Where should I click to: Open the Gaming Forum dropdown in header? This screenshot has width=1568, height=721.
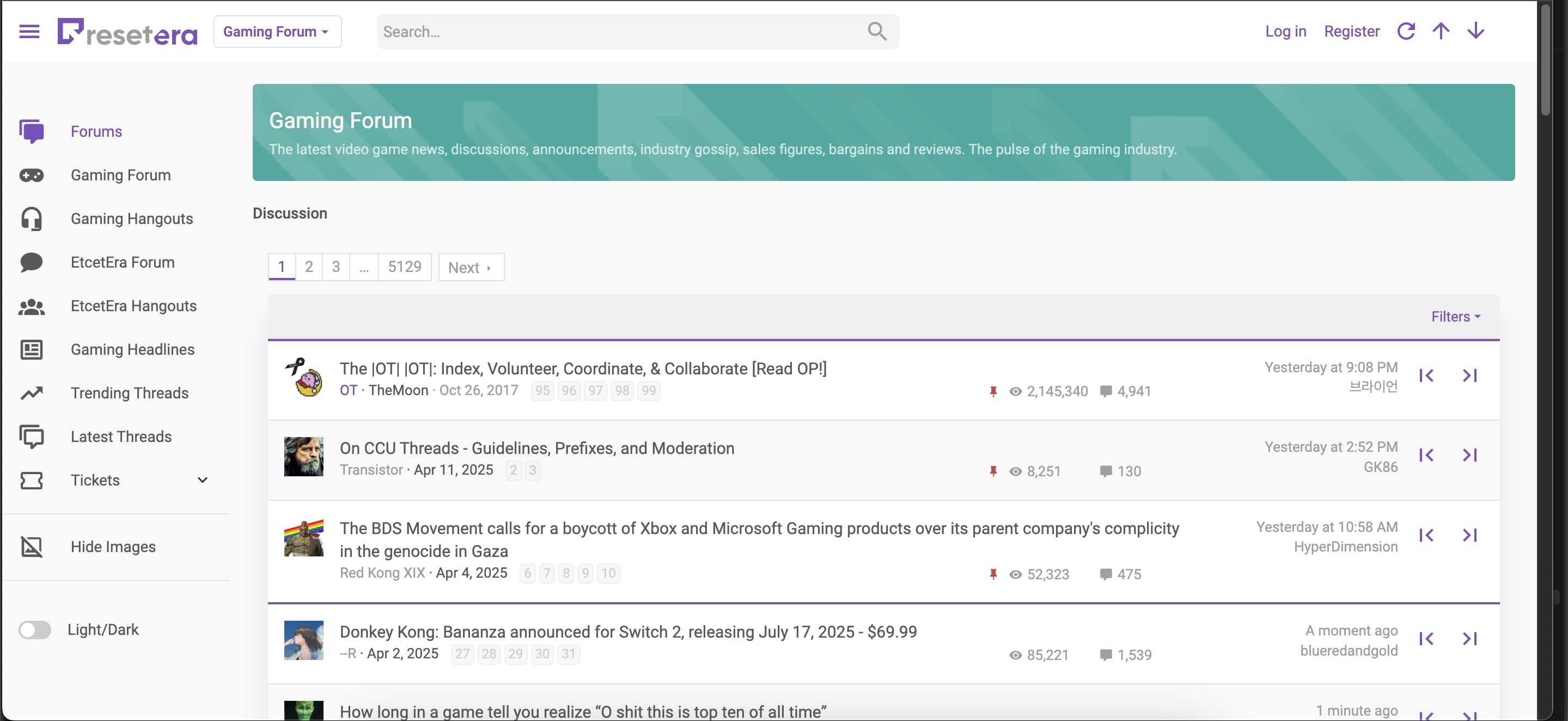[277, 32]
